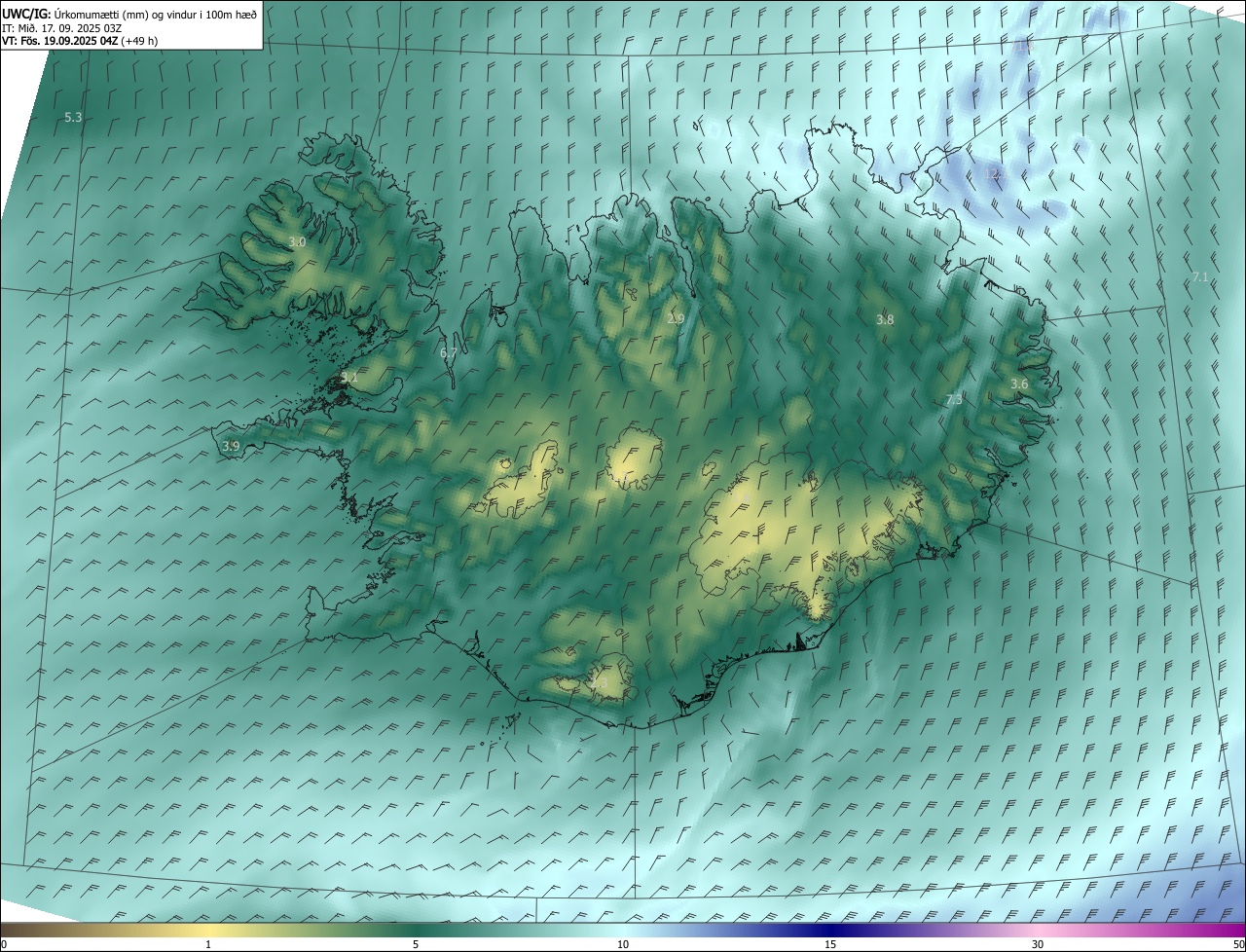Click the 2.9 value label
1246x952 pixels.
(676, 318)
